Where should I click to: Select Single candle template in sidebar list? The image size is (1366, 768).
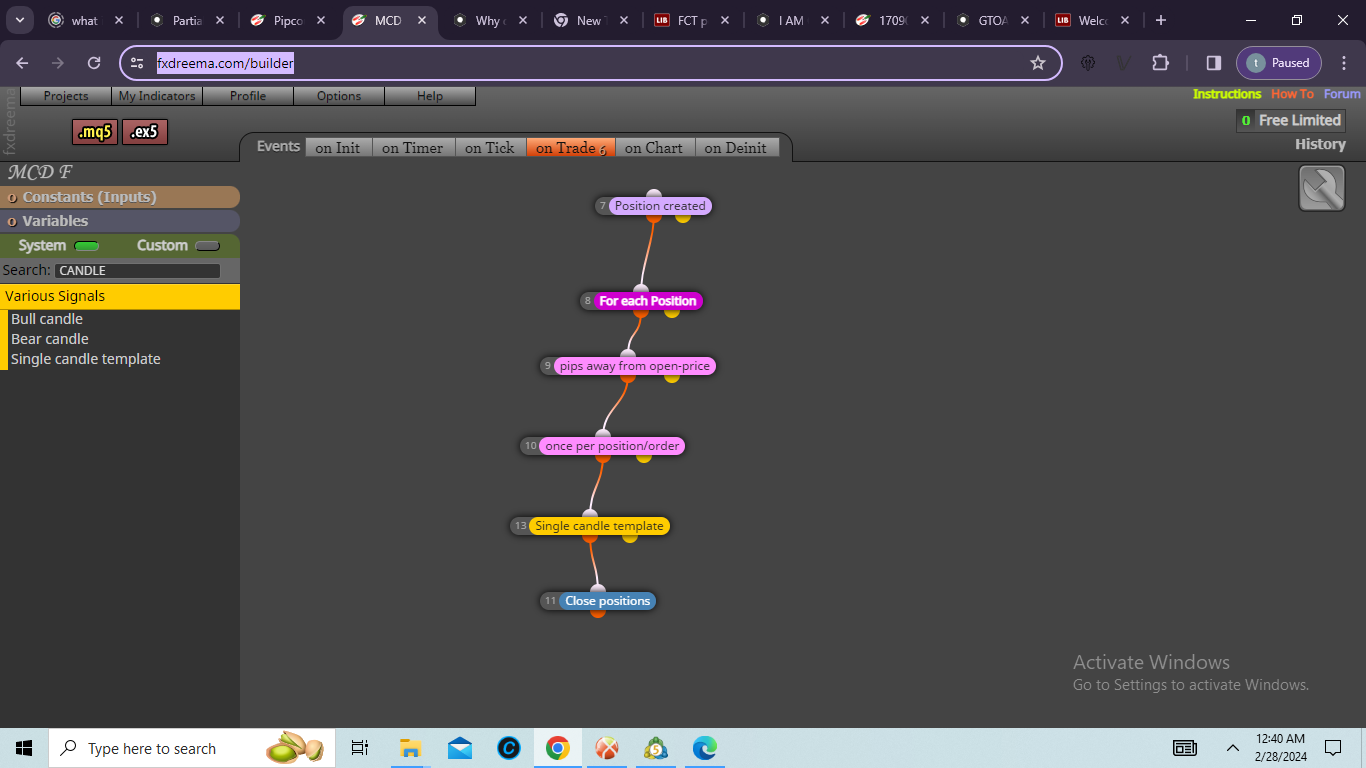[86, 359]
